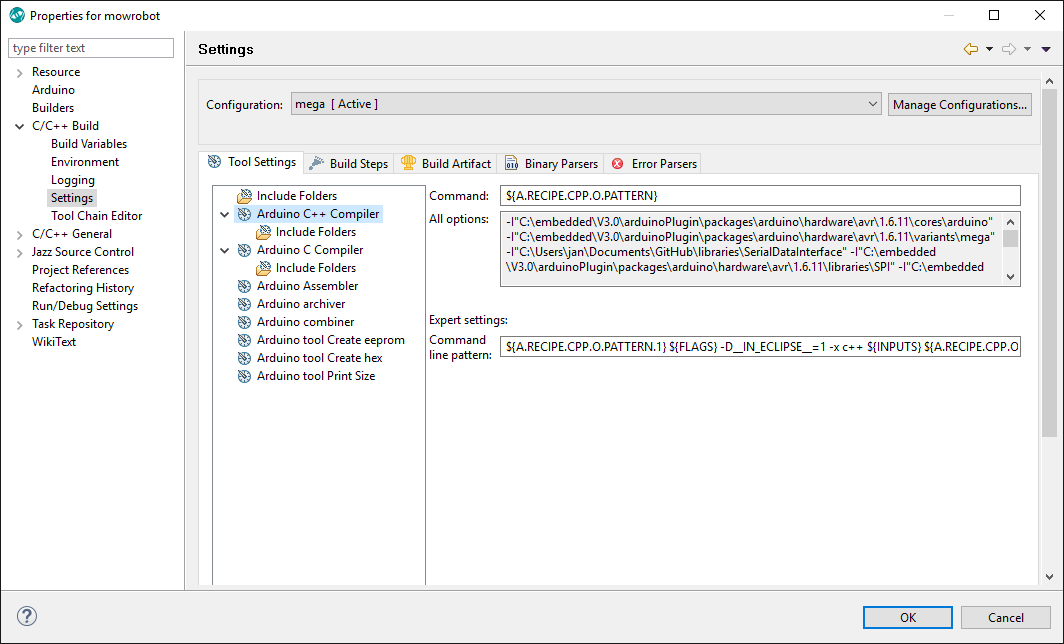Click All options scrollbar down arrow
The image size is (1064, 644).
point(1010,277)
